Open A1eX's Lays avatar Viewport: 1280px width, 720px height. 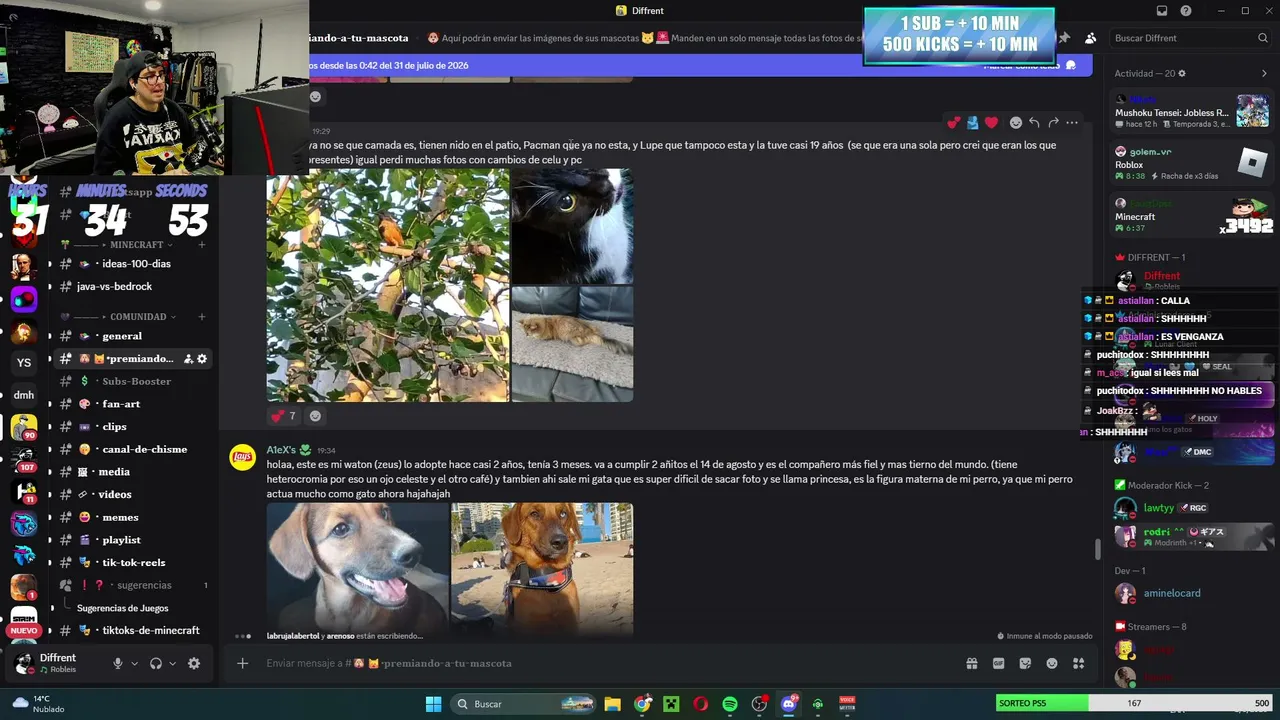click(242, 457)
